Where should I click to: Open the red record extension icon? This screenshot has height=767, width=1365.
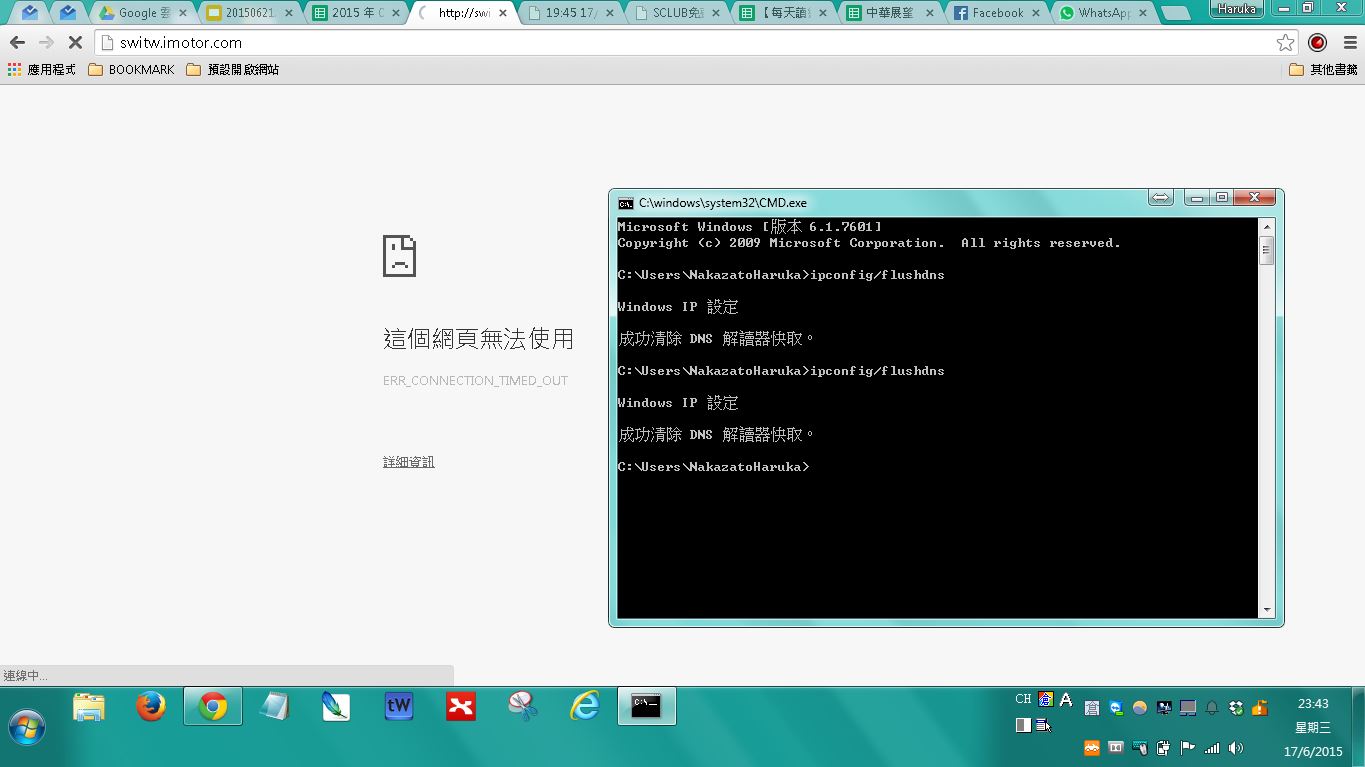pos(1317,43)
